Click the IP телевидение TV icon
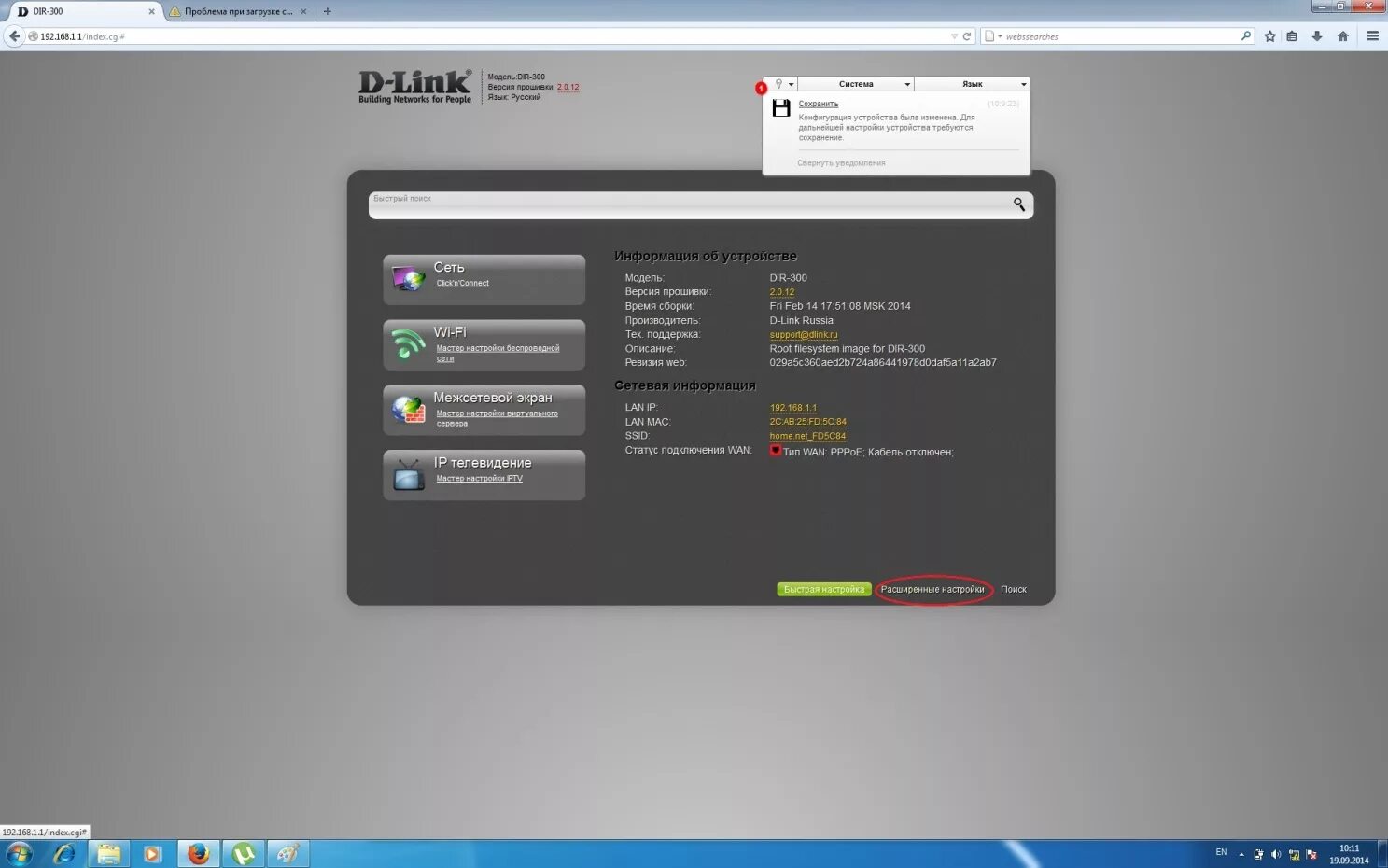The height and width of the screenshot is (868, 1388). pos(409,474)
